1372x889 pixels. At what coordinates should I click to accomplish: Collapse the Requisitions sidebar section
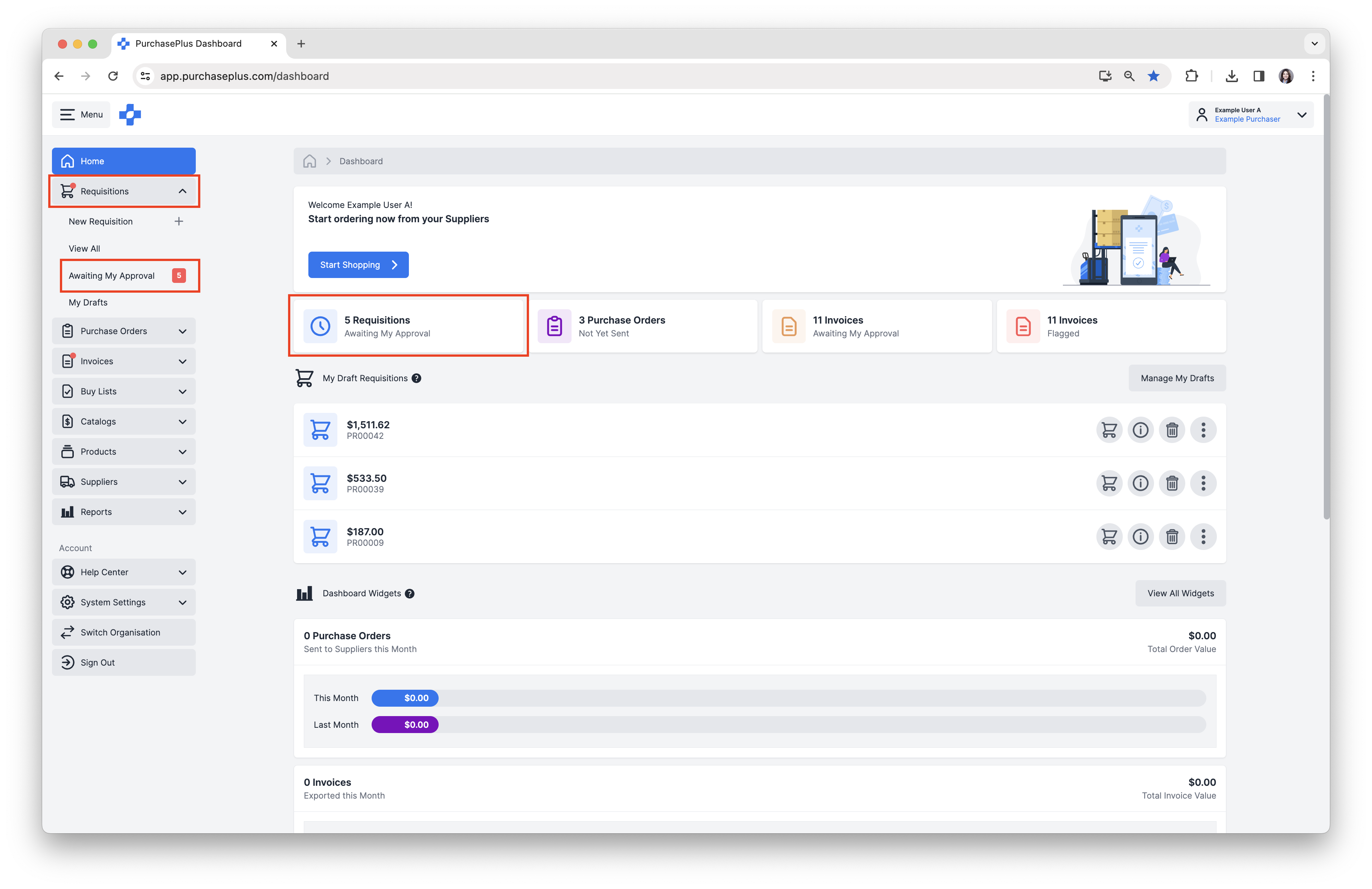click(182, 191)
